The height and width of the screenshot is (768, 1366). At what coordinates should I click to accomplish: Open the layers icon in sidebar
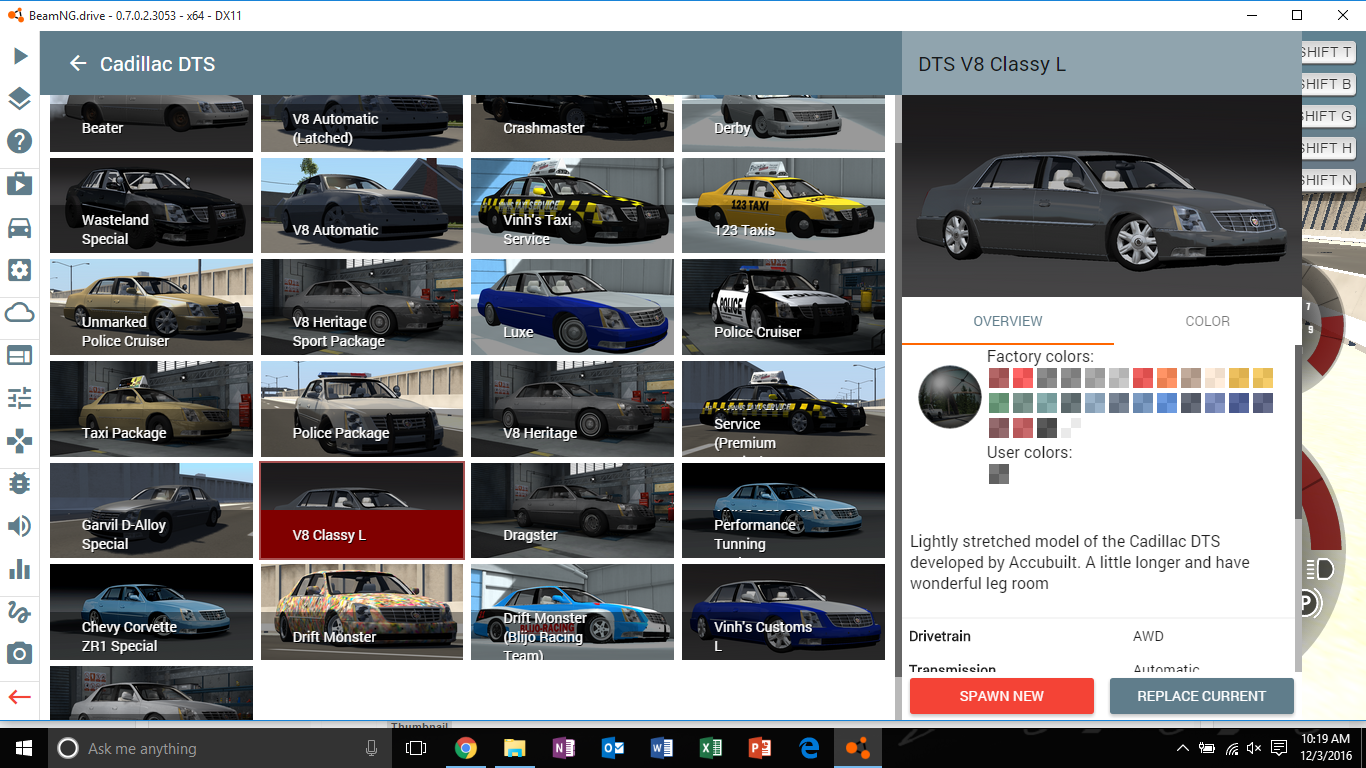click(x=19, y=99)
